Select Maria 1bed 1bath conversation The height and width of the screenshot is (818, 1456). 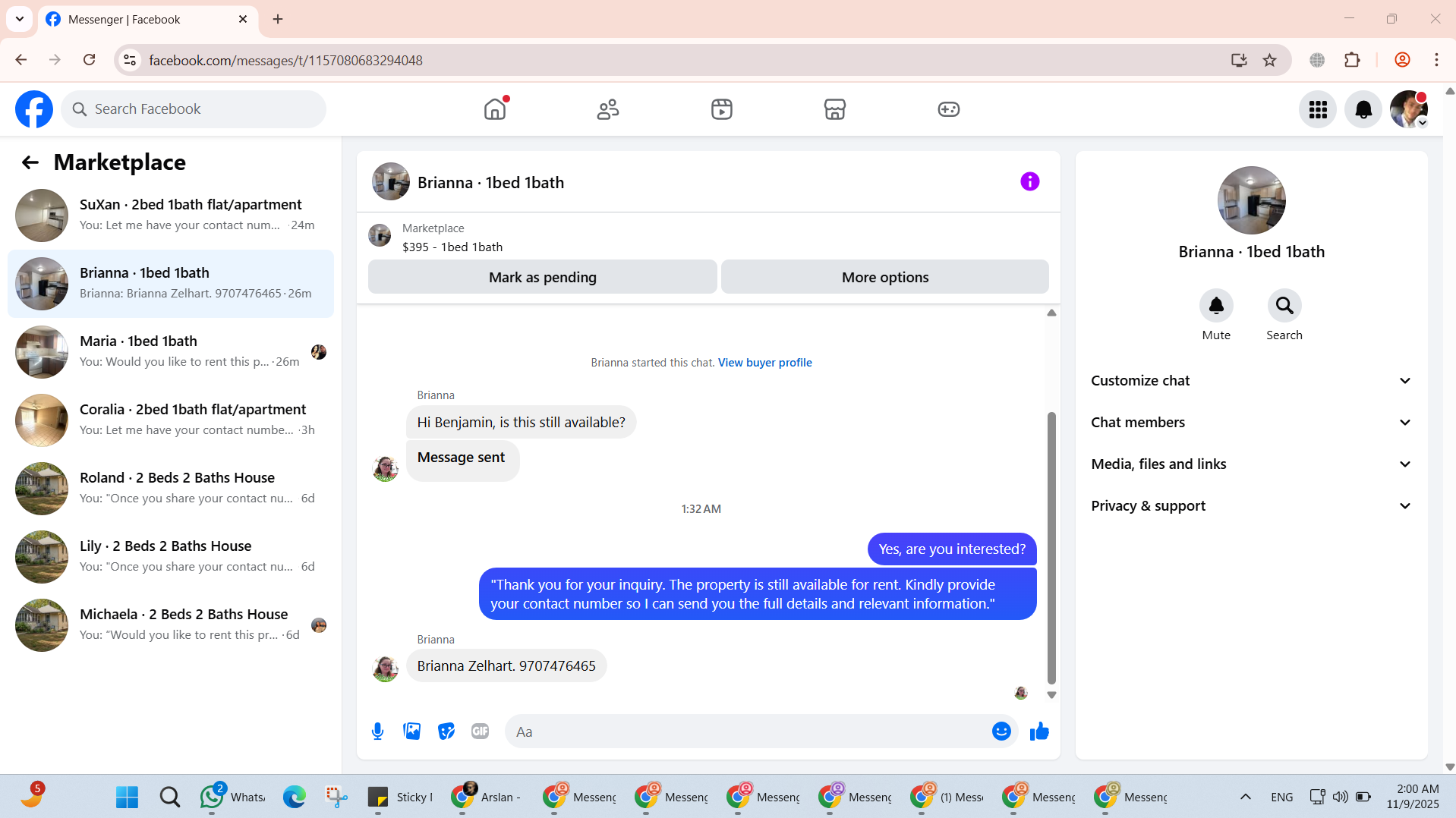[171, 352]
